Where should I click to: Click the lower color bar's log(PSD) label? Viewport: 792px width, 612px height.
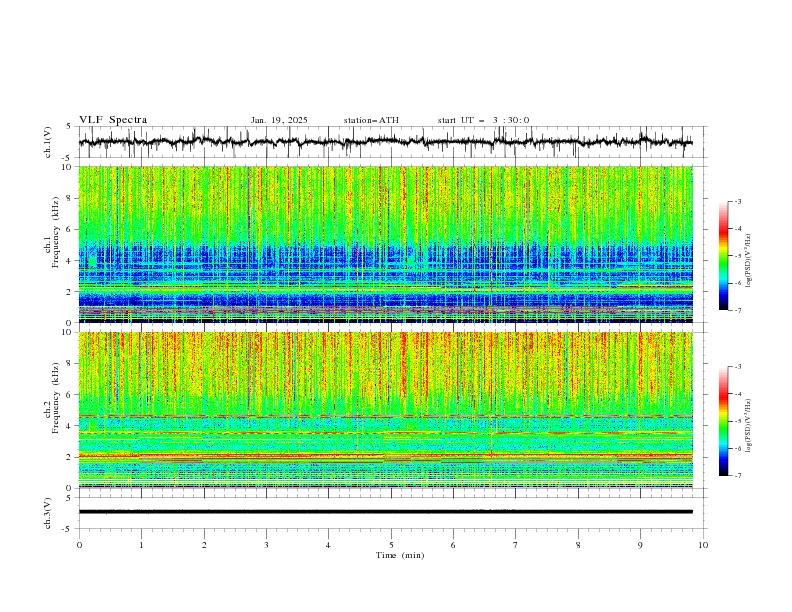(748, 426)
